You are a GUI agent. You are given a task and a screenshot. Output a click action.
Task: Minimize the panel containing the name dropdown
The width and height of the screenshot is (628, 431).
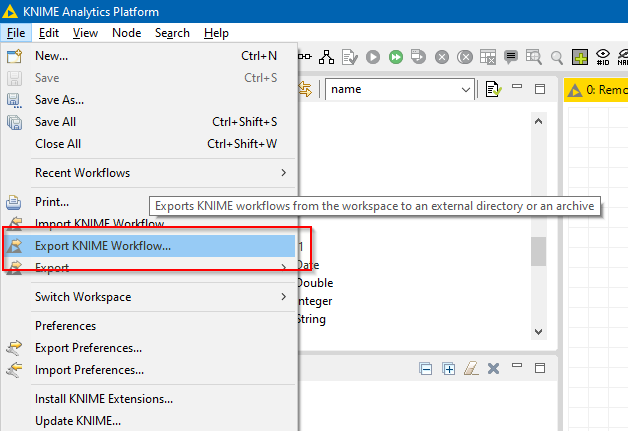[x=517, y=86]
